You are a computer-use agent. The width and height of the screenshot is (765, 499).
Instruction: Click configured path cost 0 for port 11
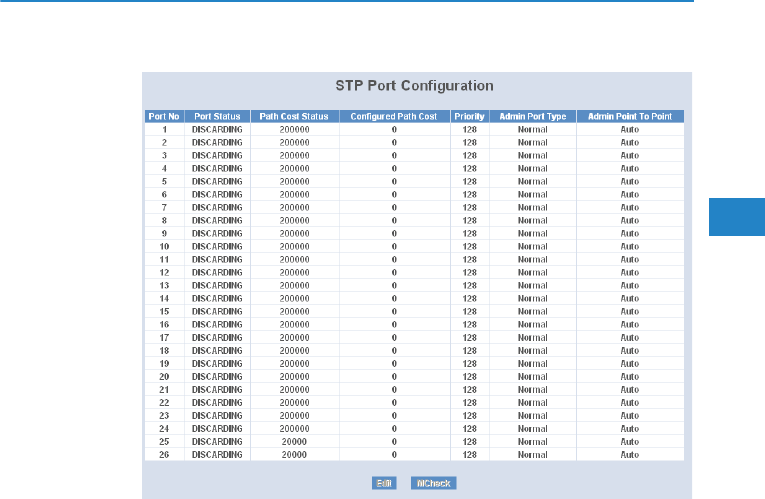coord(394,259)
